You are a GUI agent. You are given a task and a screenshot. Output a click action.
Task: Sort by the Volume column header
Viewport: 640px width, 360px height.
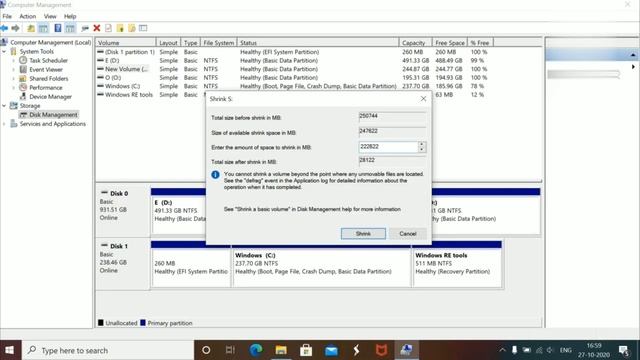[126, 42]
